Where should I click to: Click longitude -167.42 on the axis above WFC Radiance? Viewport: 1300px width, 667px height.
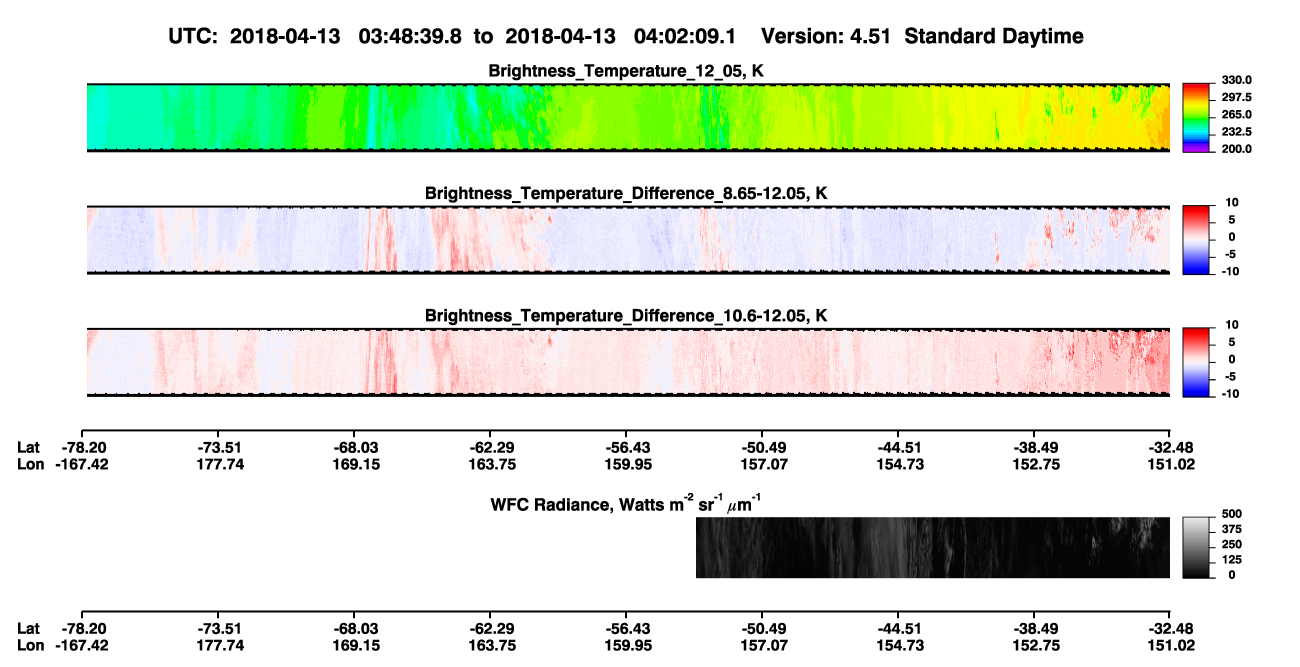(x=82, y=464)
